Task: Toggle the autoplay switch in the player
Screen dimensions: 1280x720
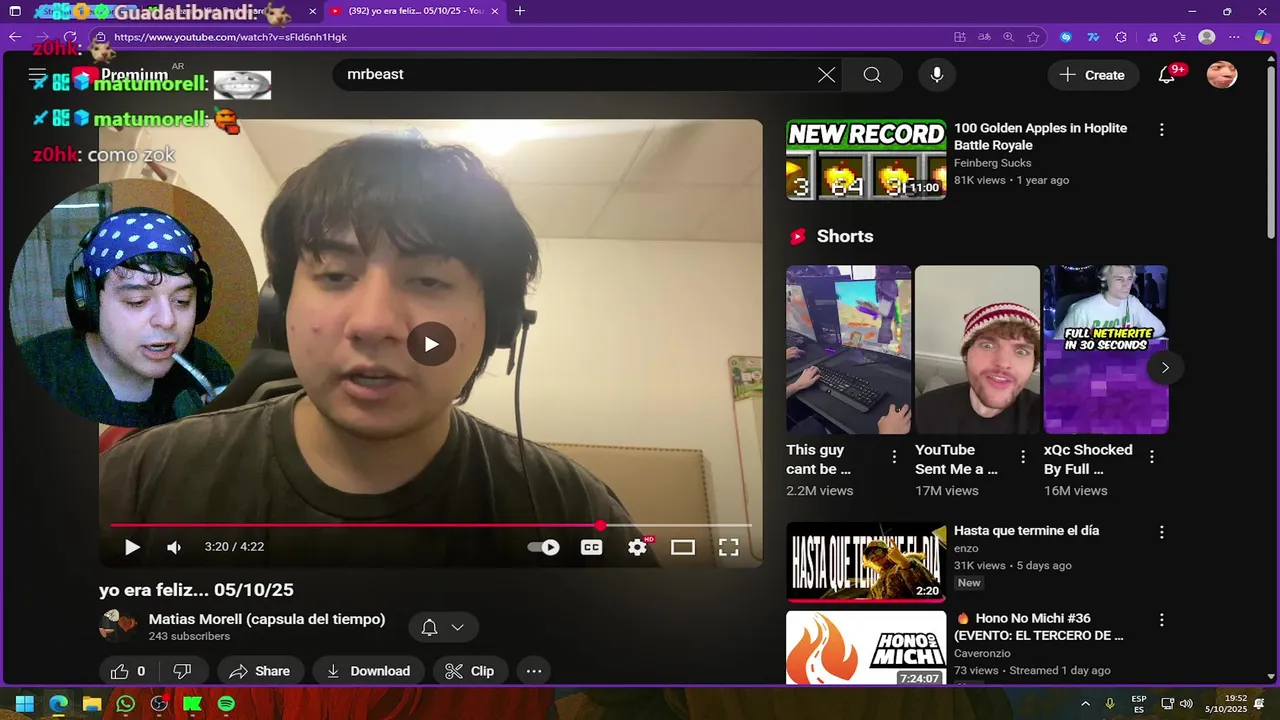Action: click(544, 547)
